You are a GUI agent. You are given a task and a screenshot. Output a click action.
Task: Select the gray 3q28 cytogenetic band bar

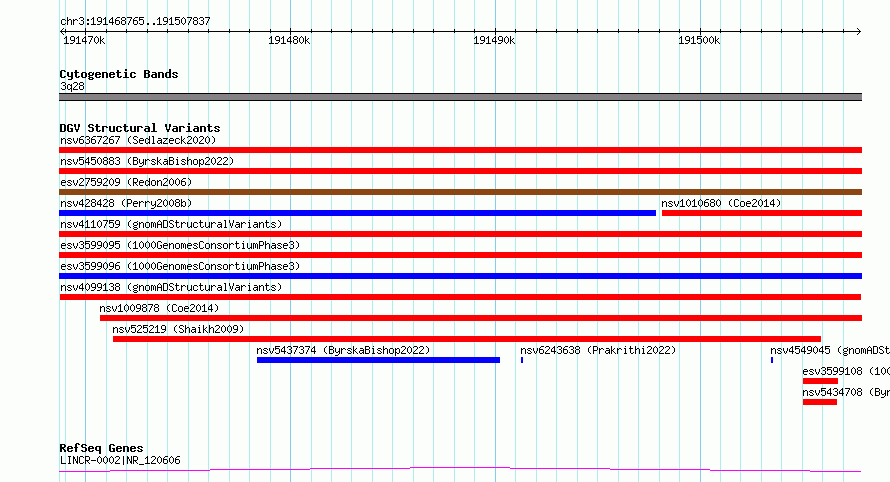pos(460,97)
